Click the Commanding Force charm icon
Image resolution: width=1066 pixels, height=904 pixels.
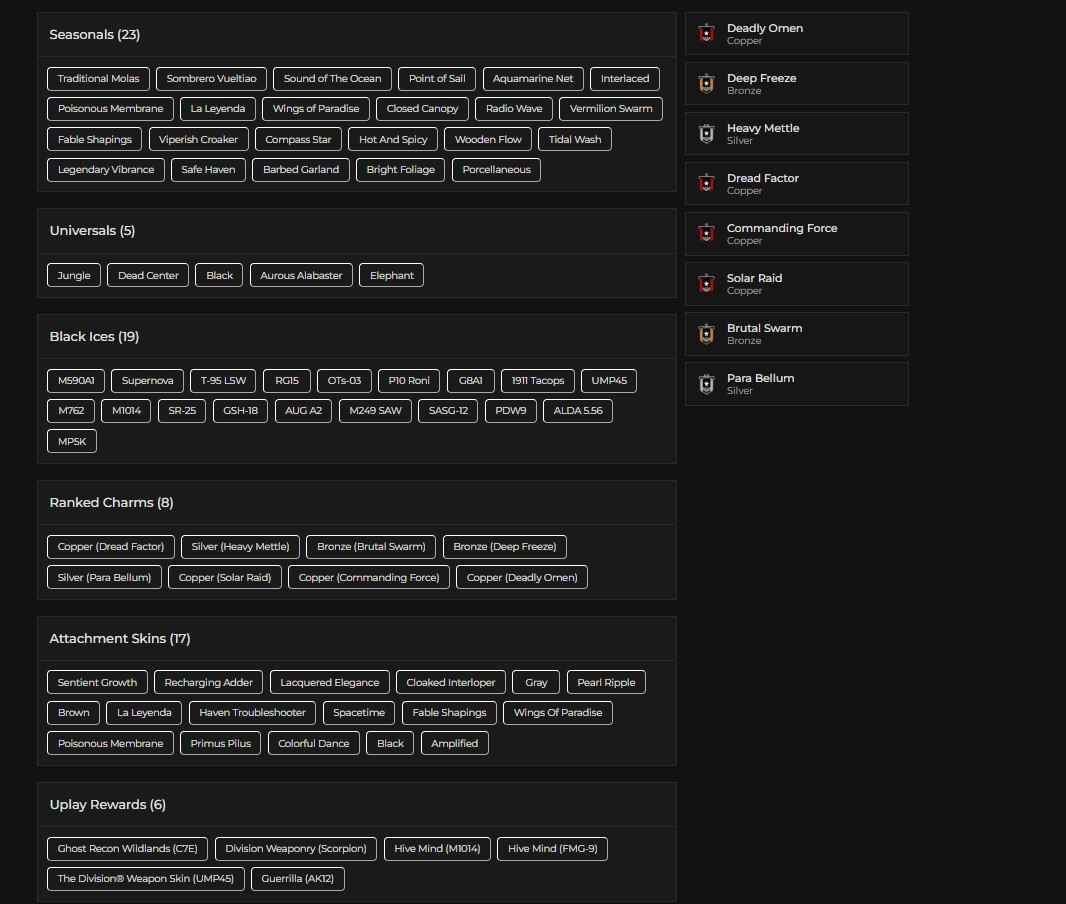coord(706,234)
